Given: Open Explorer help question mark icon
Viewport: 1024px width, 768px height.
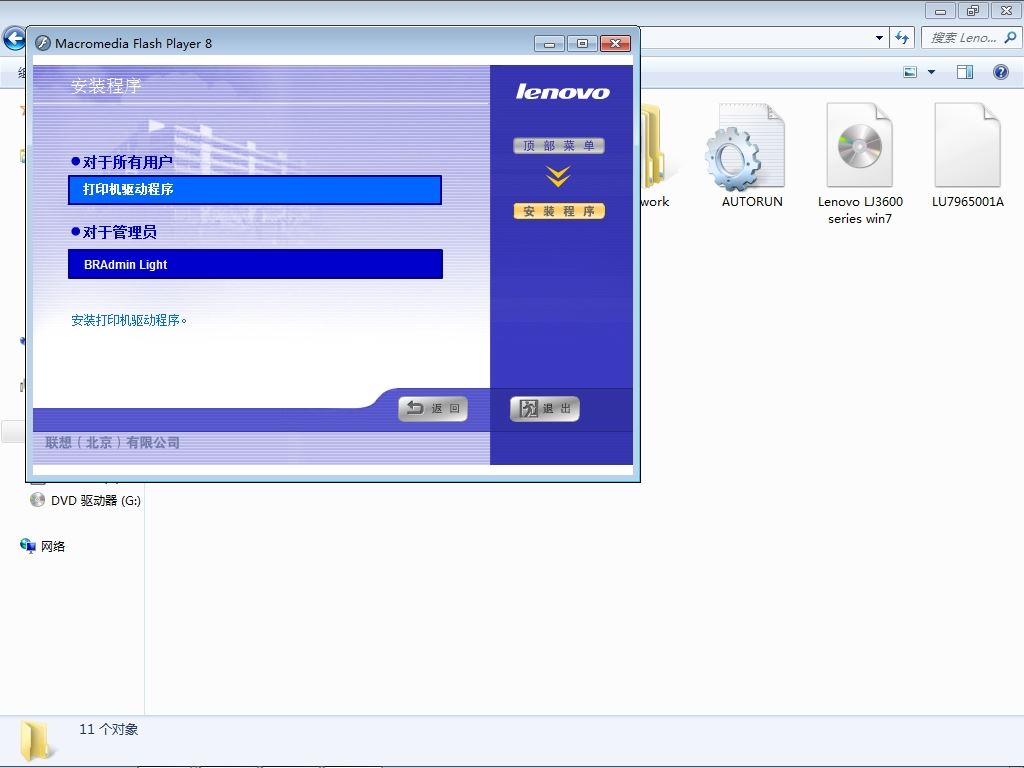Looking at the screenshot, I should [x=1000, y=72].
